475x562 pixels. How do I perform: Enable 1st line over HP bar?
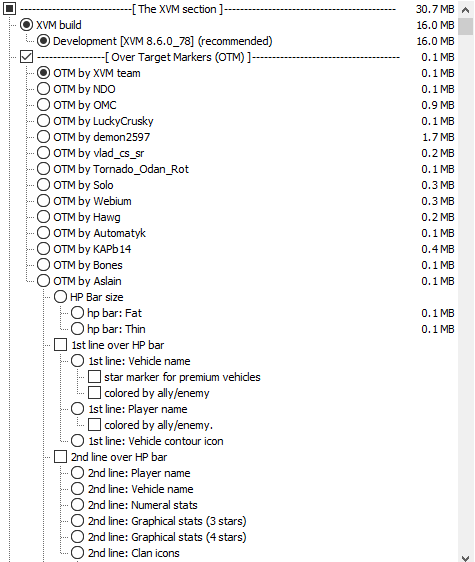click(x=60, y=345)
